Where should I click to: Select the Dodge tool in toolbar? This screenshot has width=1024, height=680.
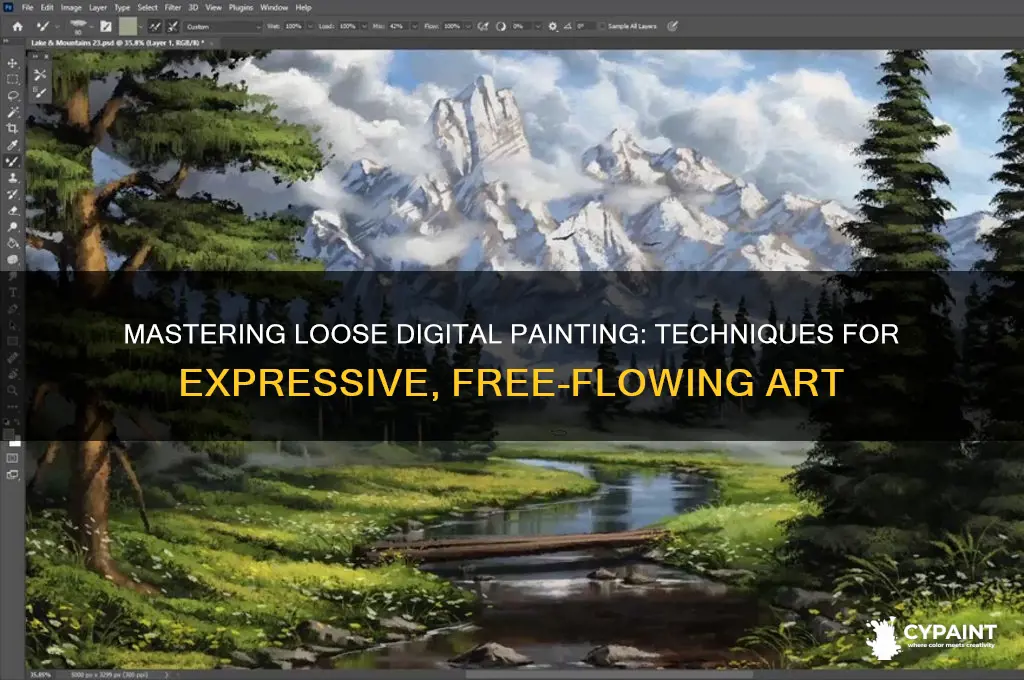coord(12,227)
